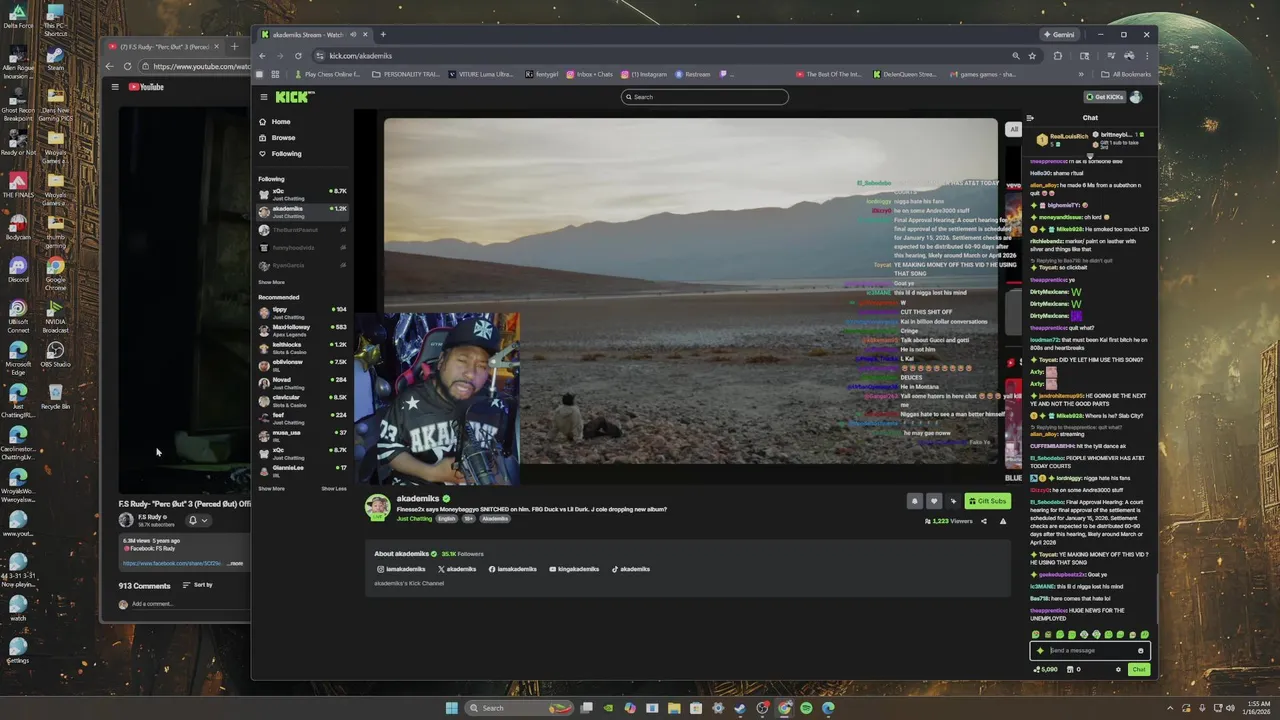Expand YouTube description with ...more
The width and height of the screenshot is (1280, 720).
click(x=235, y=563)
